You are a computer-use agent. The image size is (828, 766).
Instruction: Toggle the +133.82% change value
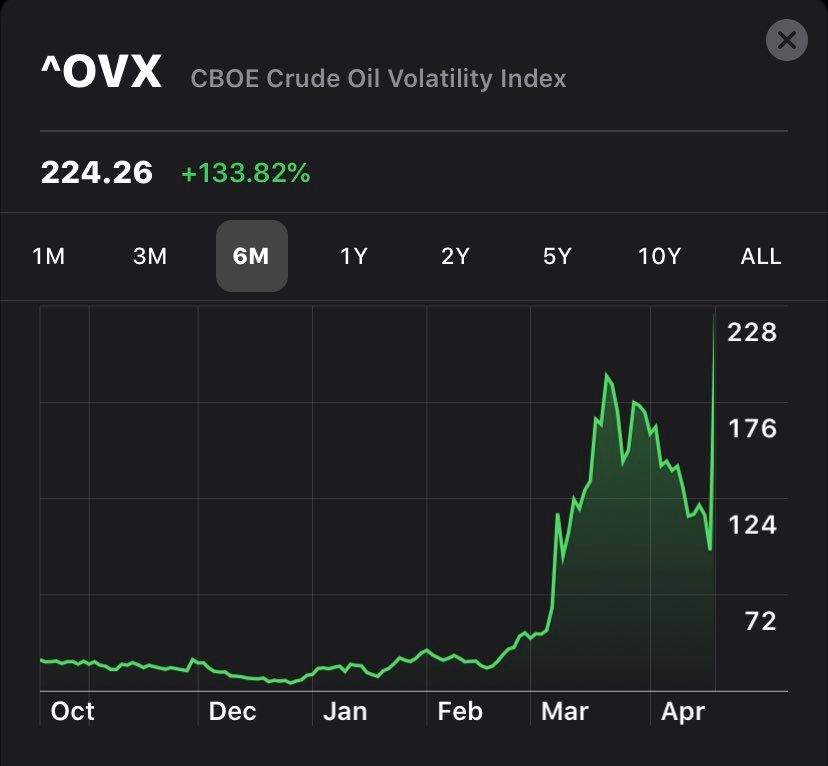click(246, 173)
